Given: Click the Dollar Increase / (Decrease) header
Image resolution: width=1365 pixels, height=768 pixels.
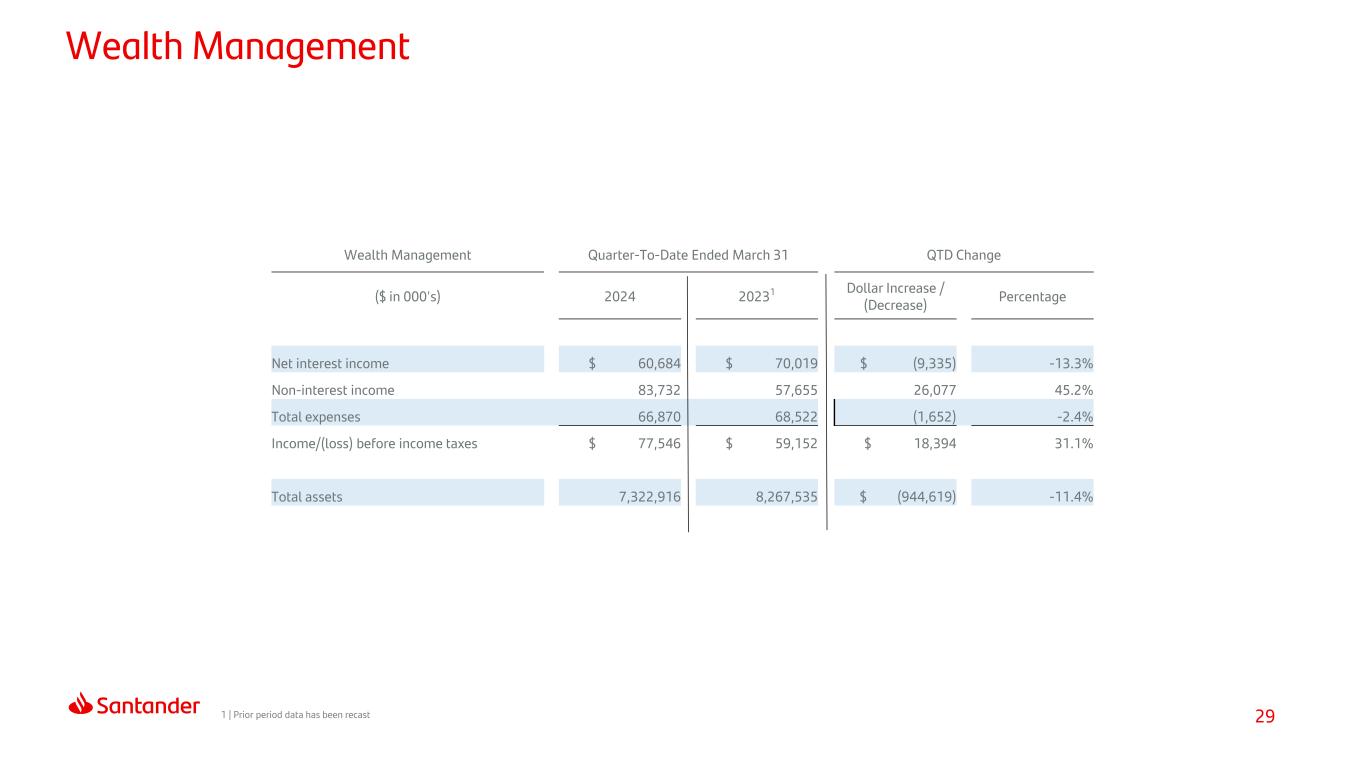Looking at the screenshot, I should 896,296.
